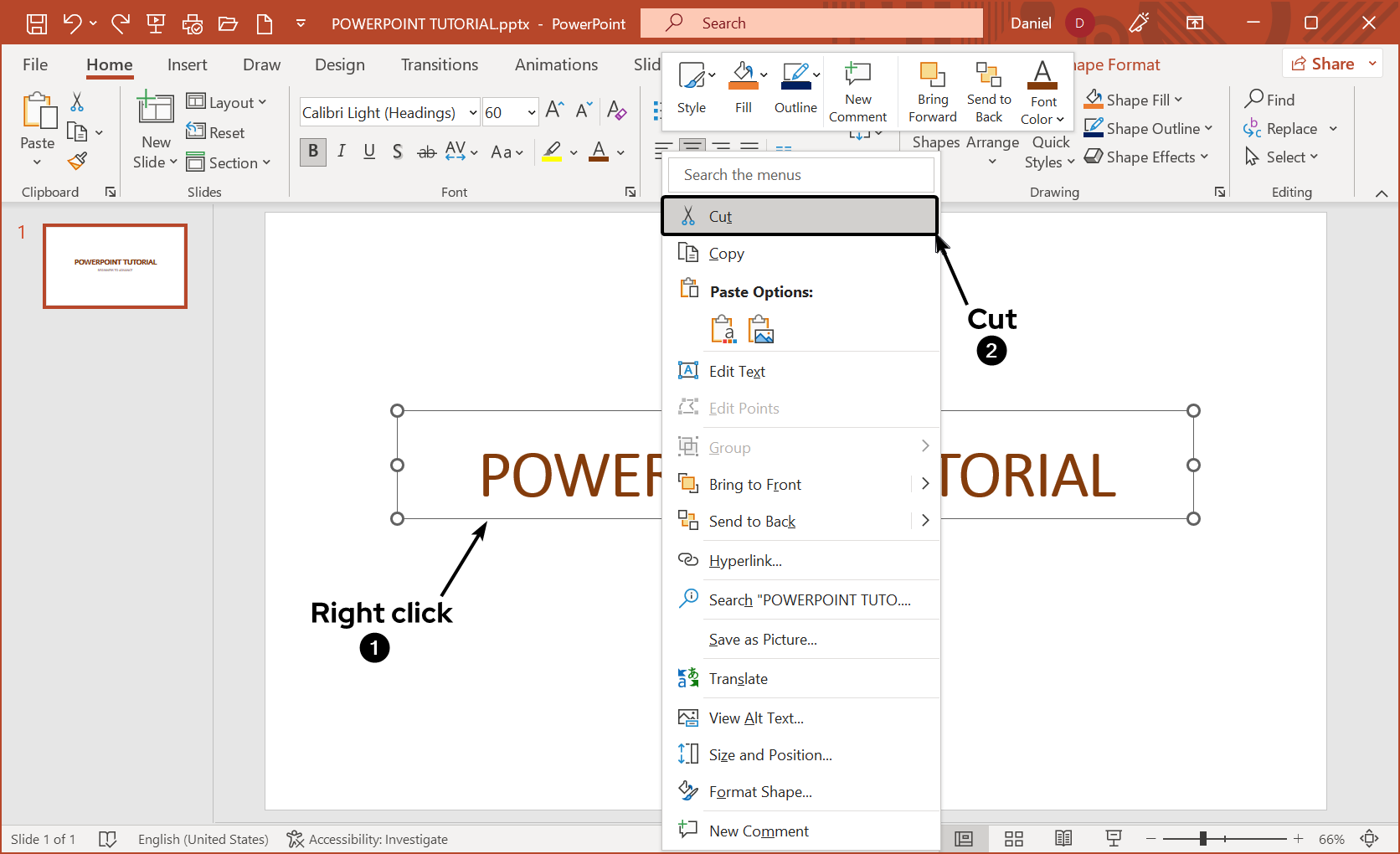This screenshot has height=854, width=1400.
Task: Click the Clear All Formatting icon
Action: tap(616, 110)
